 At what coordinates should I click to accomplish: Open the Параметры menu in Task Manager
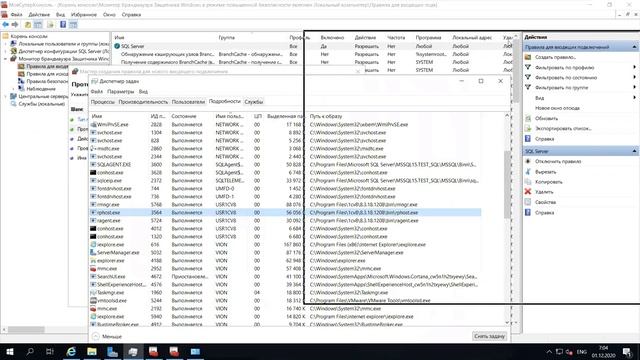(120, 92)
